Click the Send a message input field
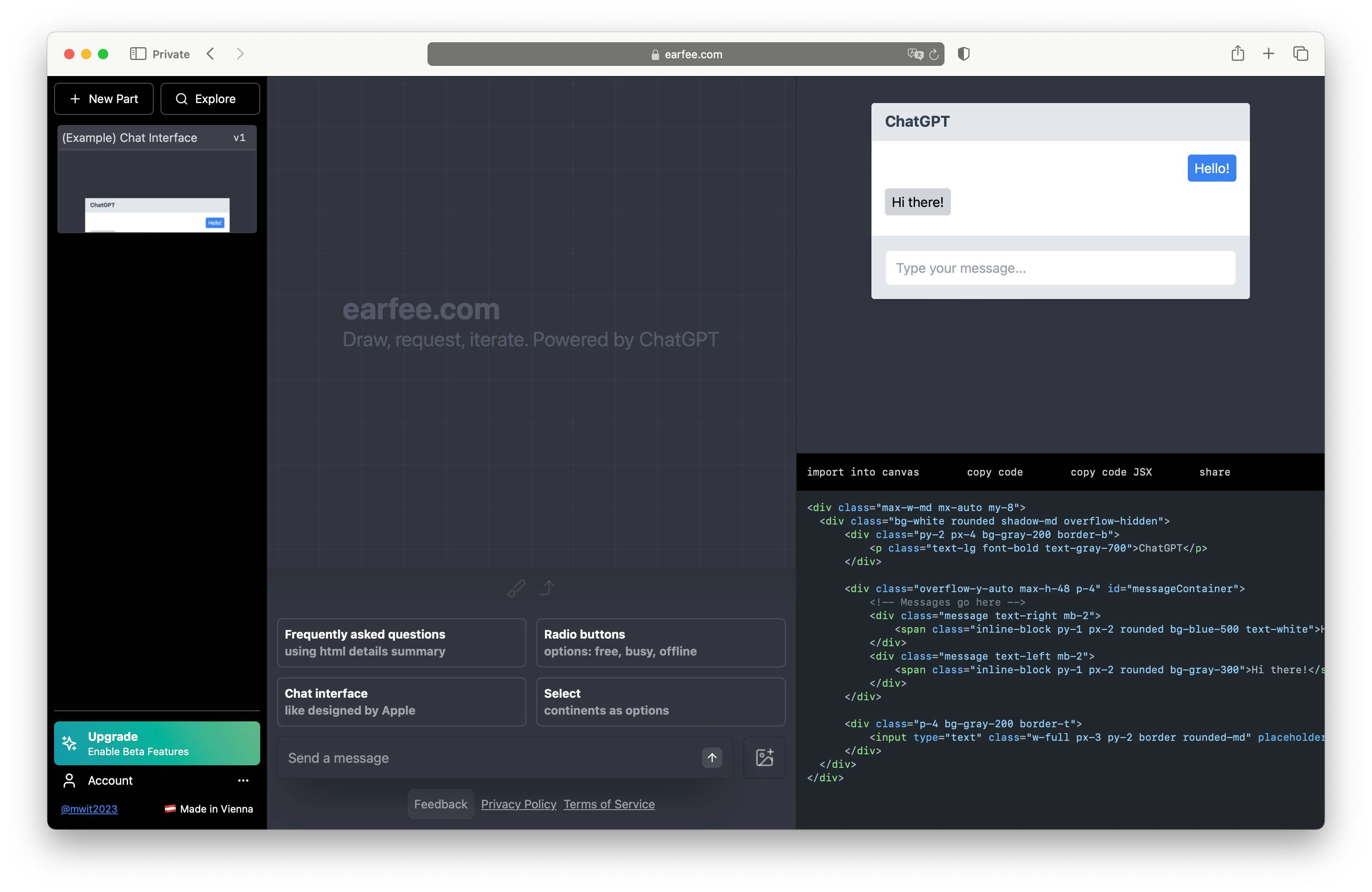The image size is (1372, 892). coord(490,758)
